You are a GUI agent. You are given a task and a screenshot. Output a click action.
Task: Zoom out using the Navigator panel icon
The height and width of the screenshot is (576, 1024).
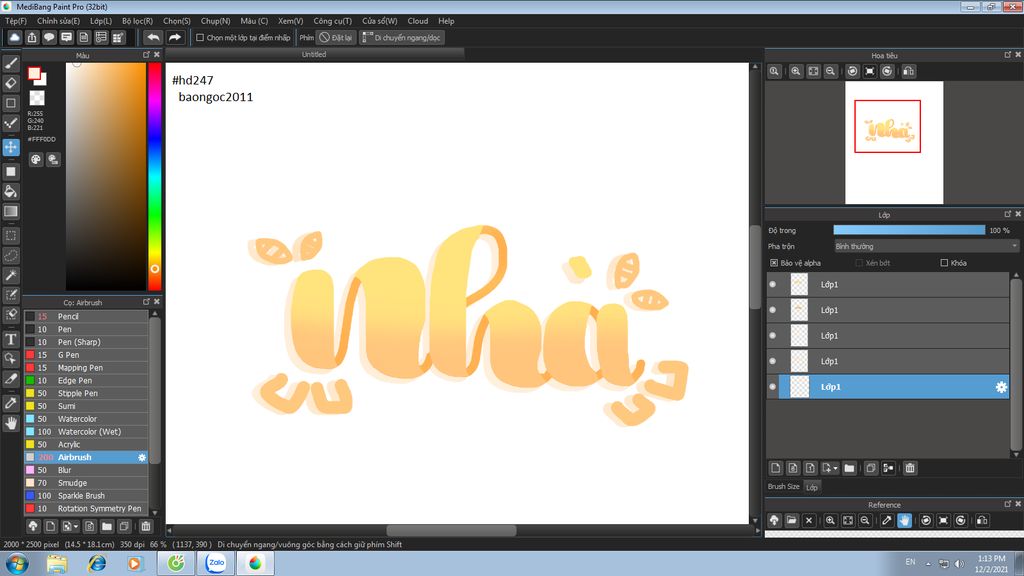coord(830,71)
